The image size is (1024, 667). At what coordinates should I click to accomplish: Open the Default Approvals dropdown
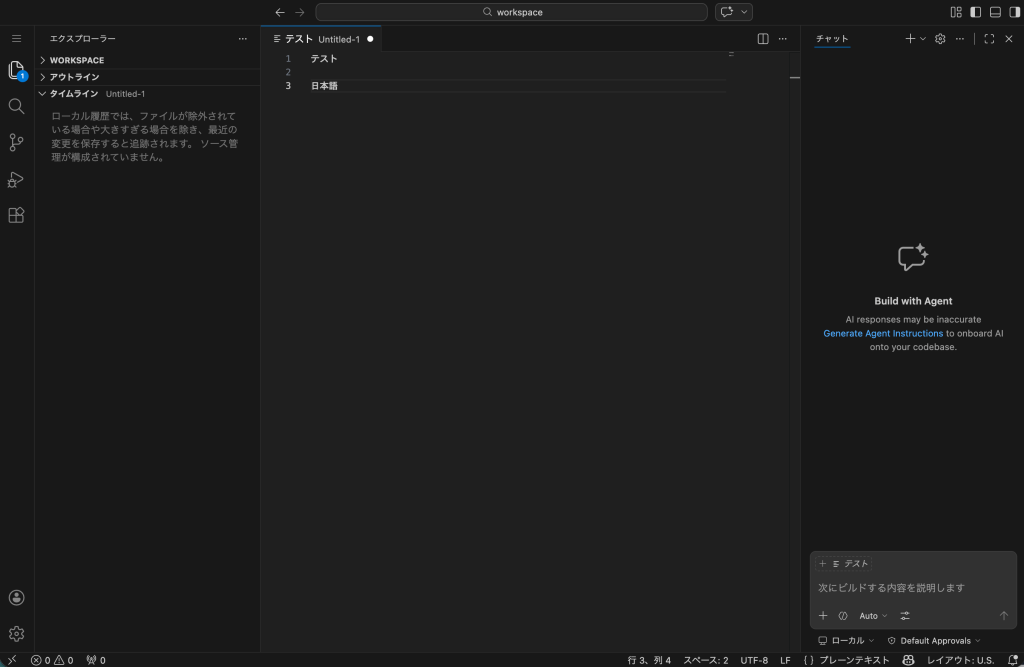935,640
